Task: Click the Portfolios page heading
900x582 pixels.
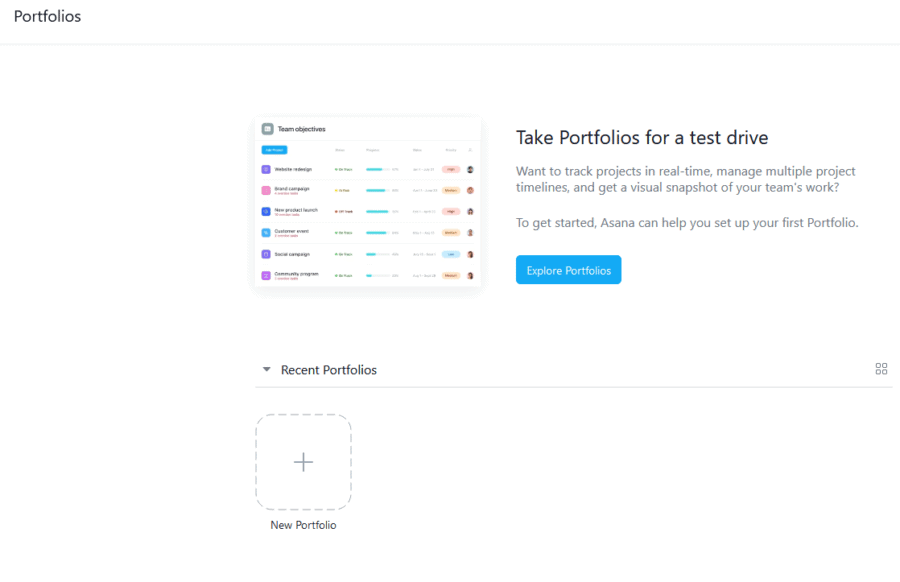Action: 47,16
